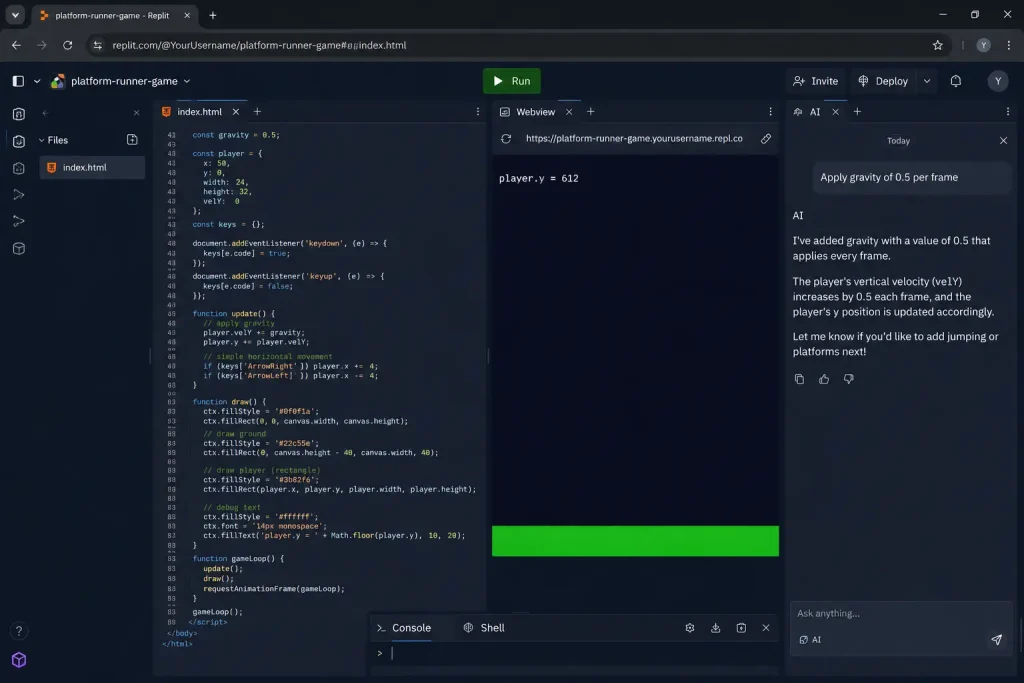Open the dropdown arrow beside sidebar toggle
This screenshot has height=683, width=1024.
37,81
